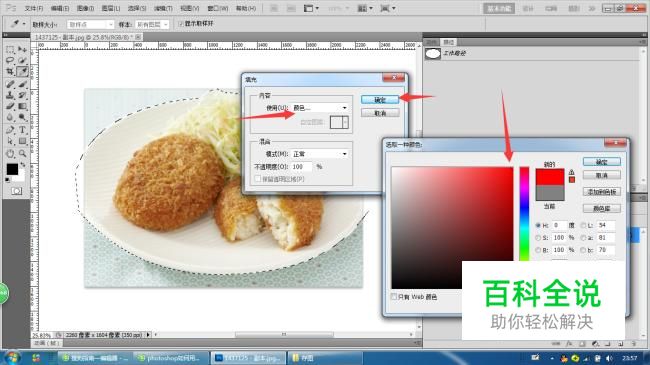Screen dimensions: 650x365
Task: Click OK in the color picker dialog
Action: click(x=601, y=162)
